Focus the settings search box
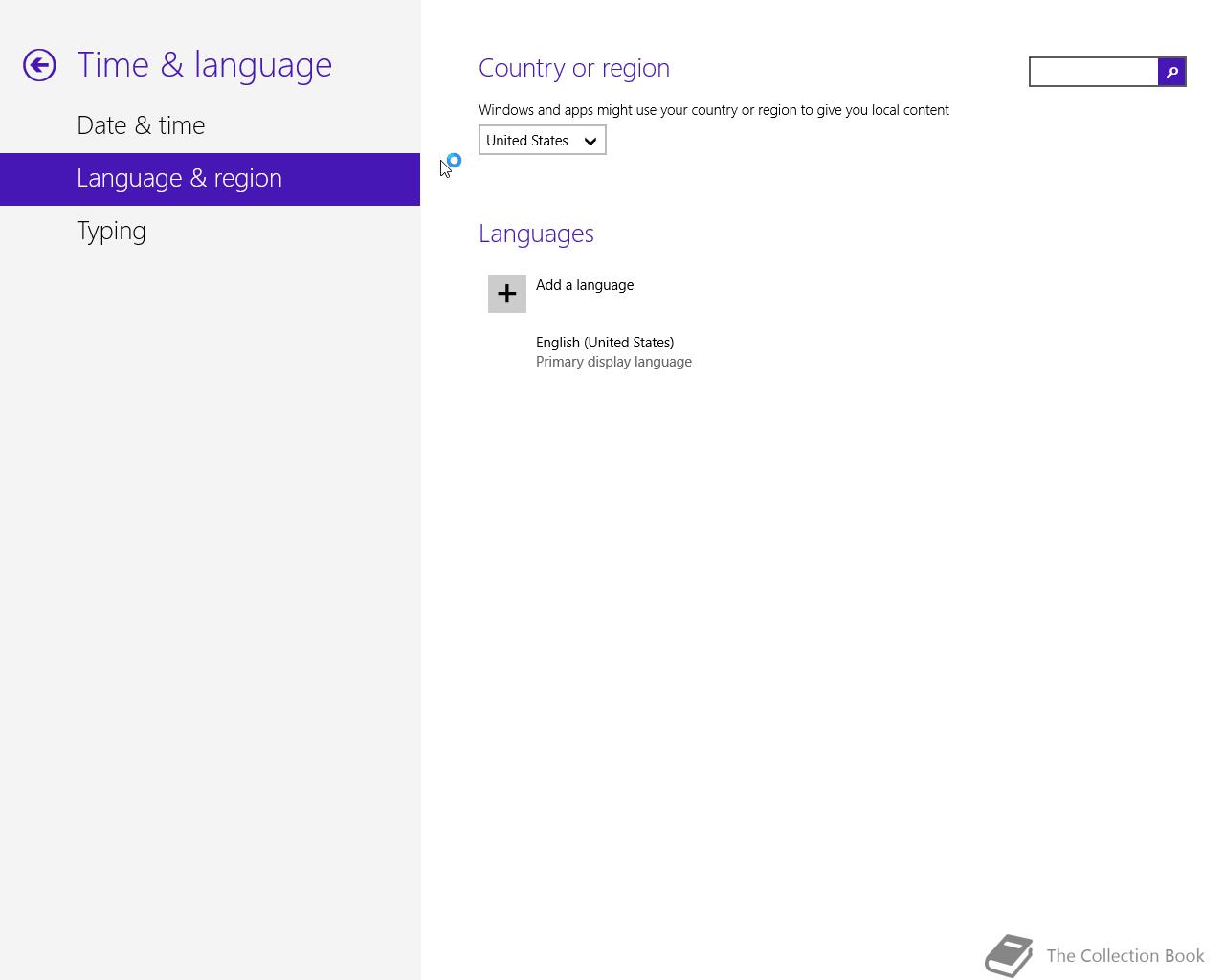The height and width of the screenshot is (980, 1225). 1094,72
